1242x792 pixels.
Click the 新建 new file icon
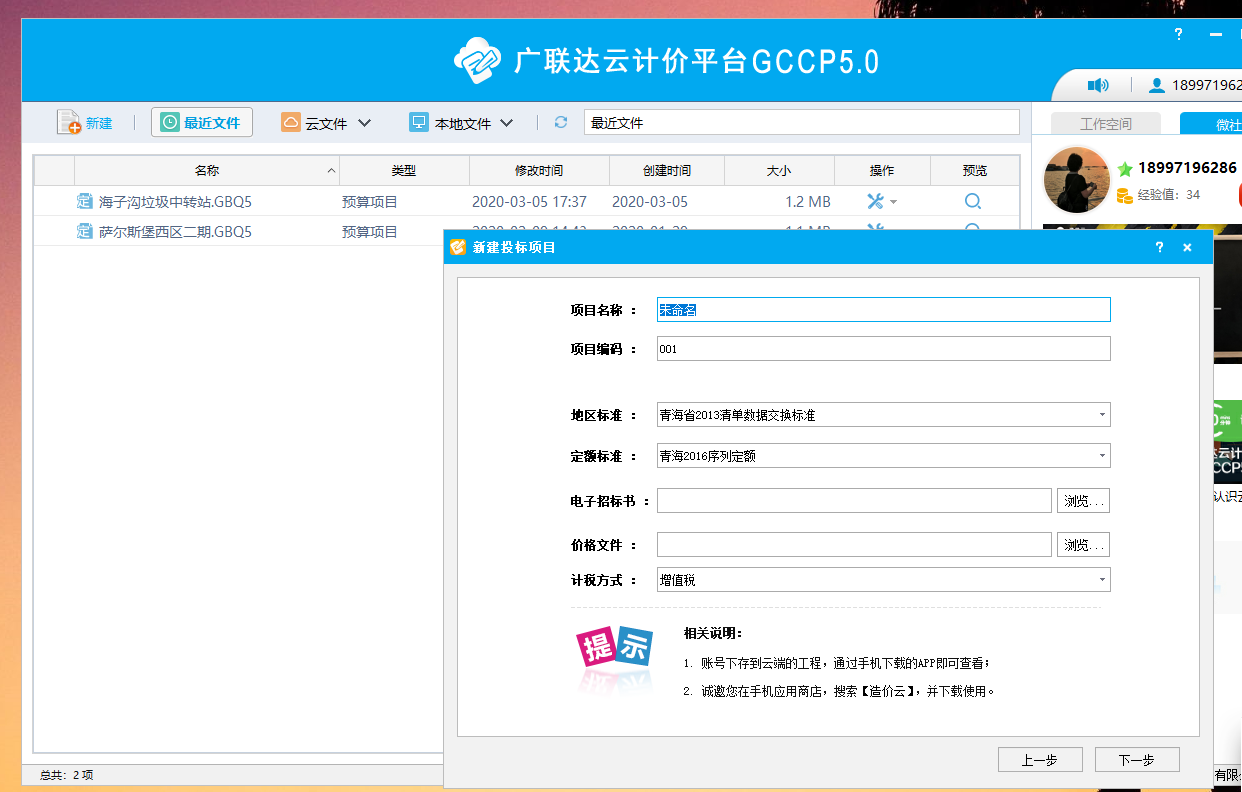[69, 122]
